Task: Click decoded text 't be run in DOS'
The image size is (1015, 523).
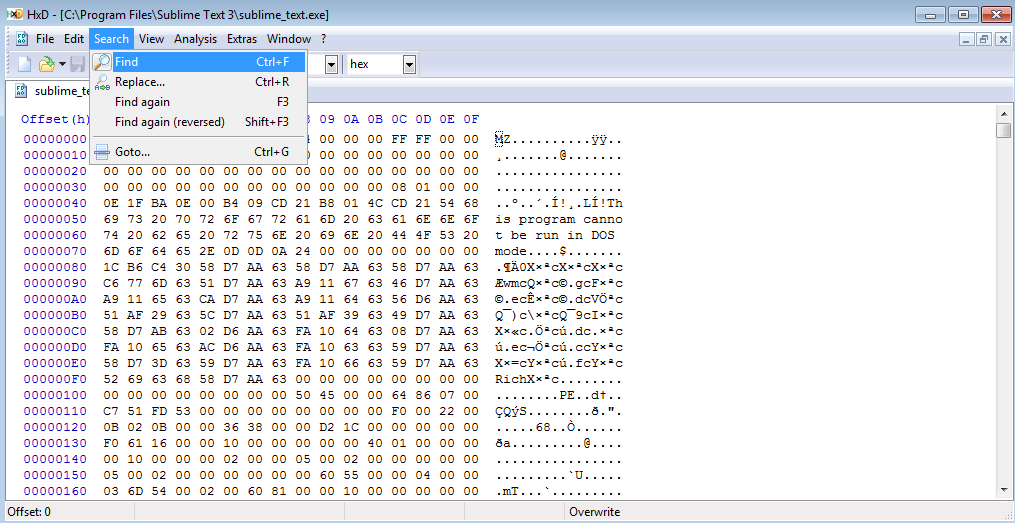Action: (555, 236)
